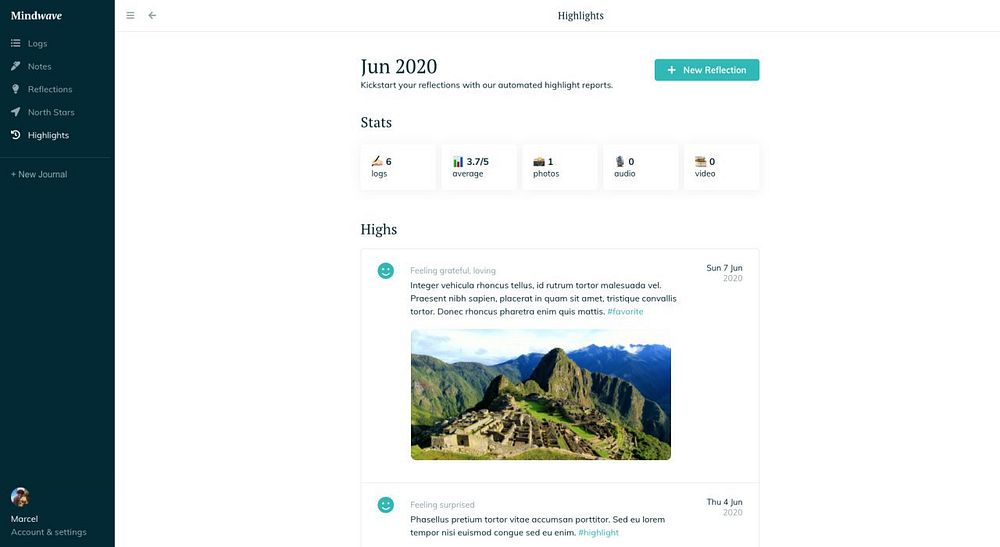
Task: Click the Logs list icon in sidebar
Action: (x=16, y=43)
